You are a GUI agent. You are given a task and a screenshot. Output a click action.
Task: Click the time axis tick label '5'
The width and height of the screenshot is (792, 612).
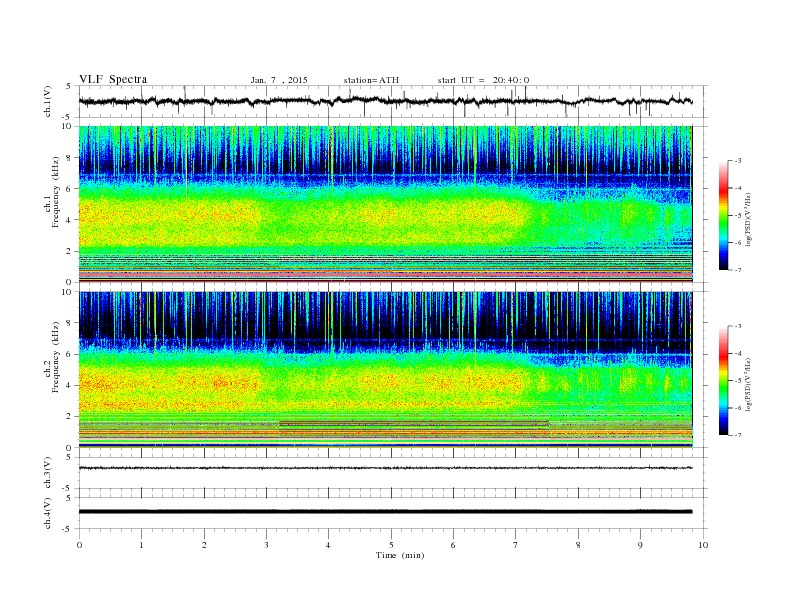tap(391, 545)
